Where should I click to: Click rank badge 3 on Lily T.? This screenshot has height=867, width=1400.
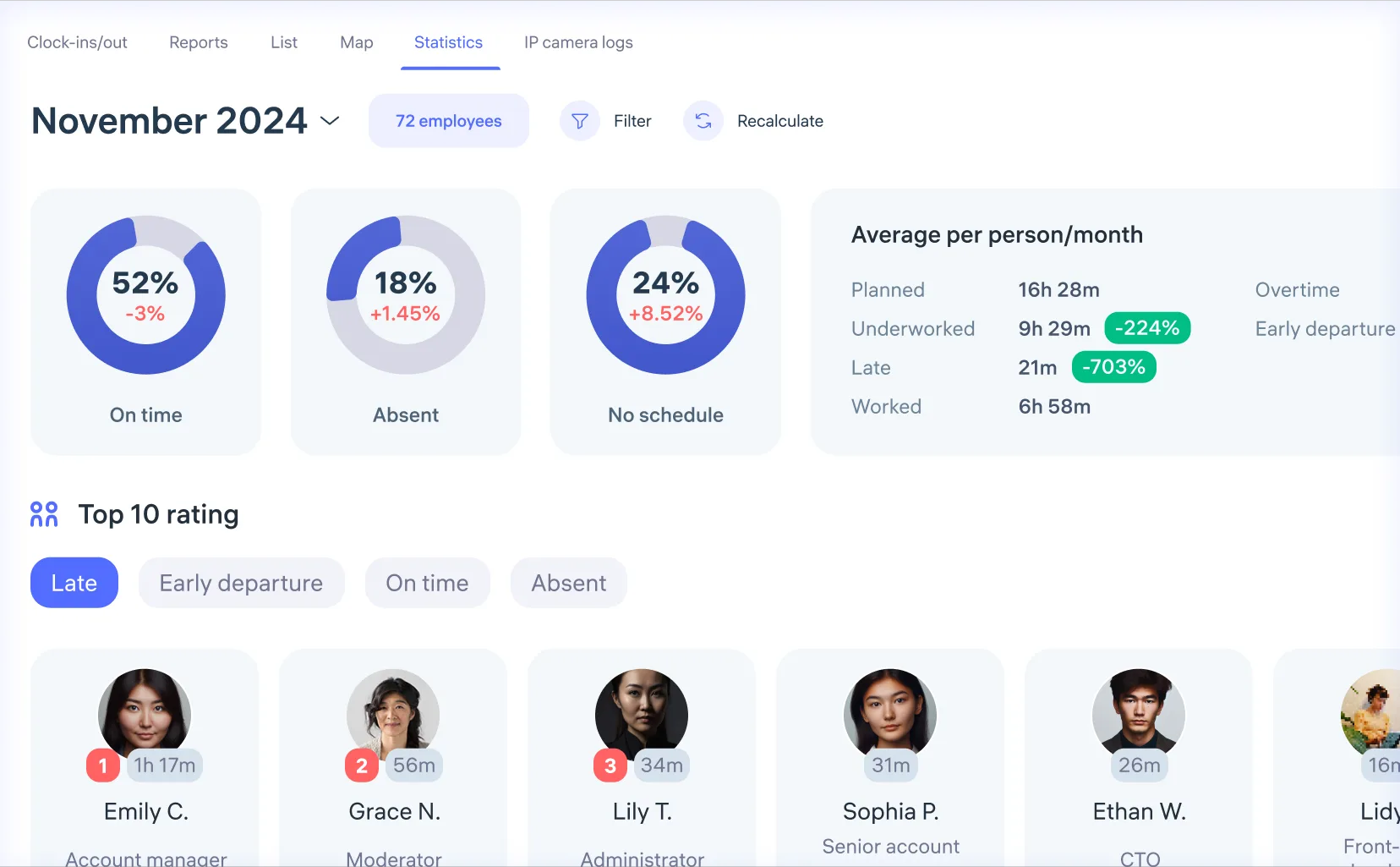coord(610,765)
